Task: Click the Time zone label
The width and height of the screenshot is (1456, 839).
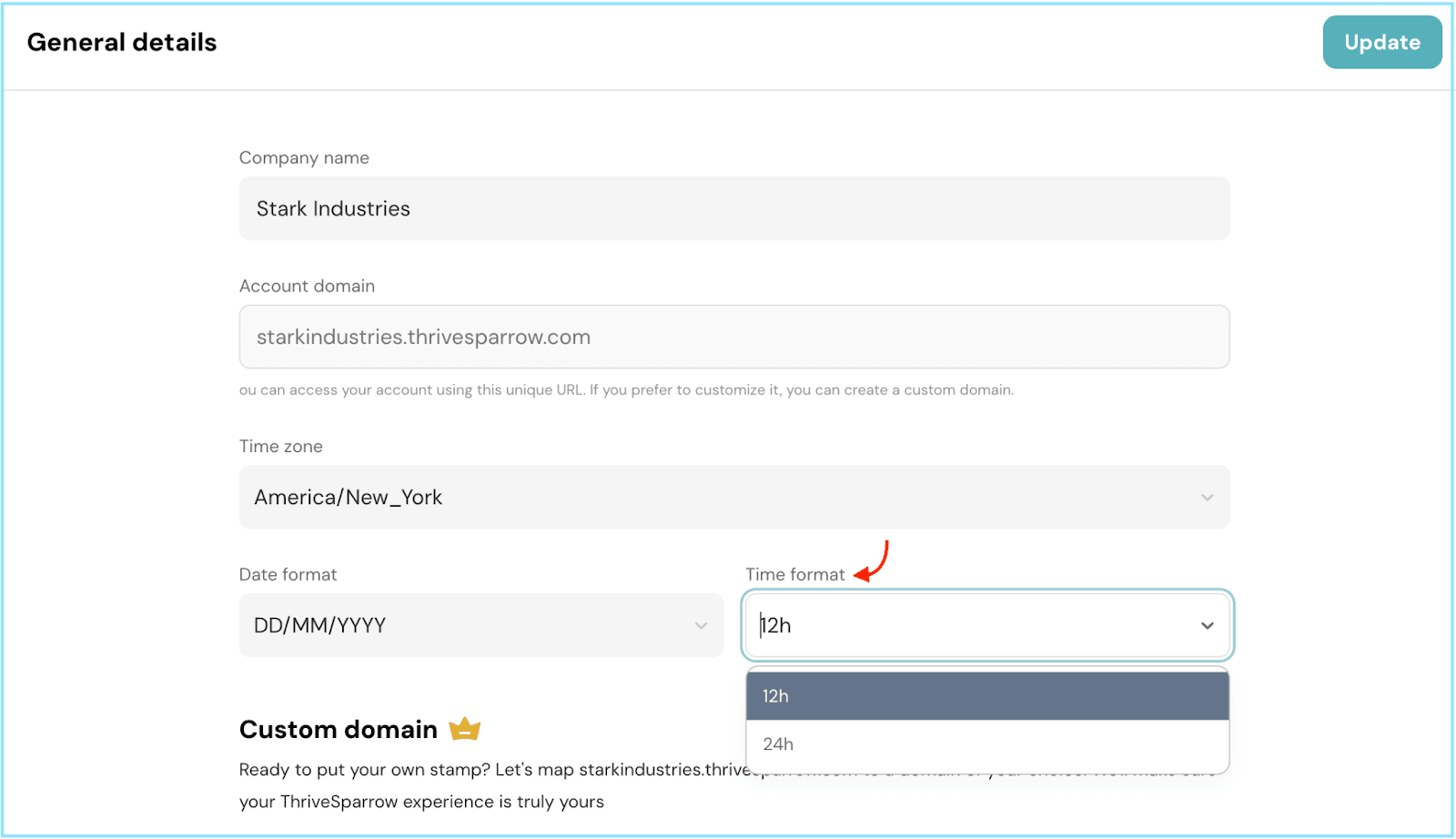Action: pyautogui.click(x=280, y=447)
